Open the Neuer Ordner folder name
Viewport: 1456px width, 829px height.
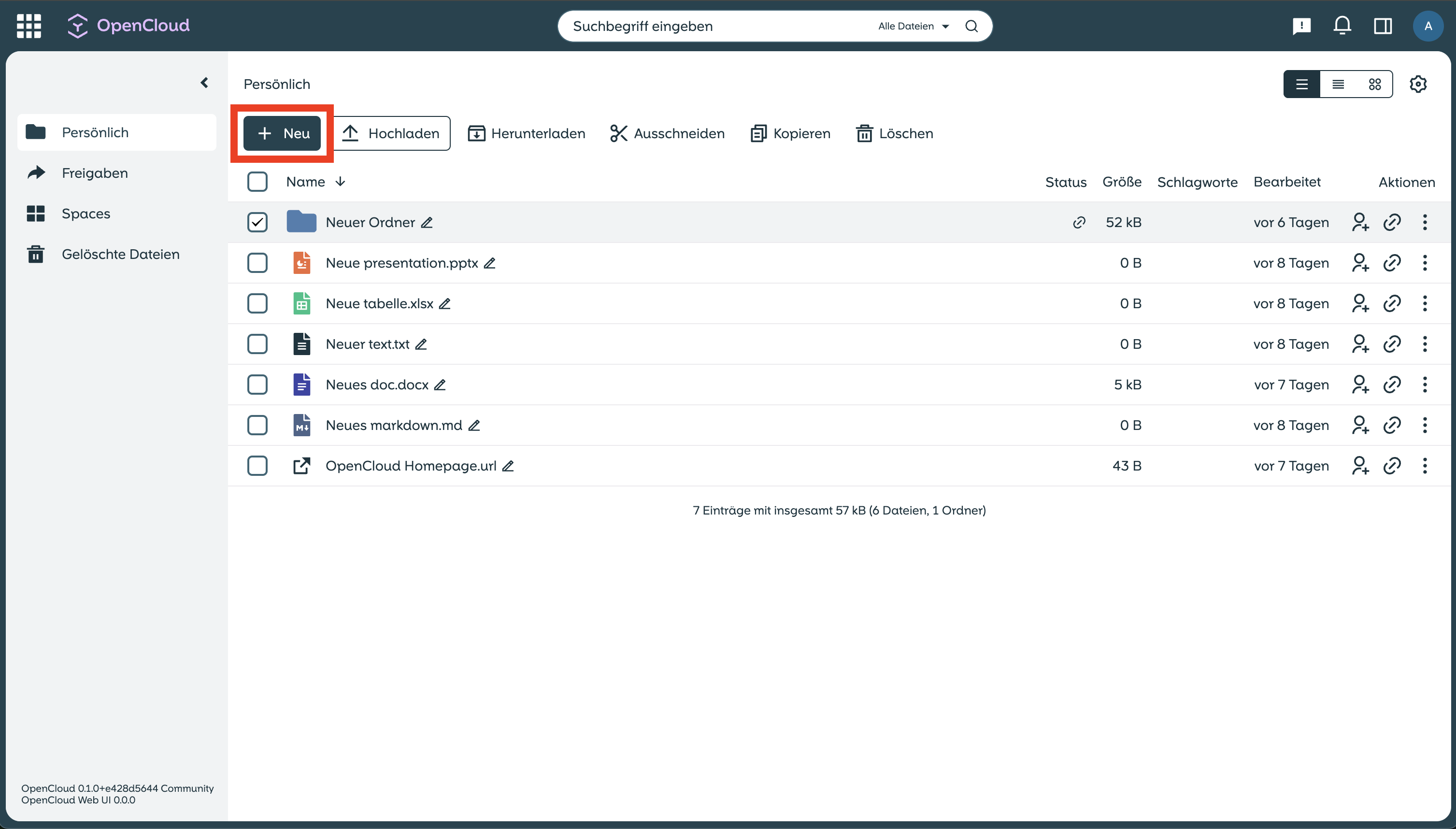pos(370,223)
